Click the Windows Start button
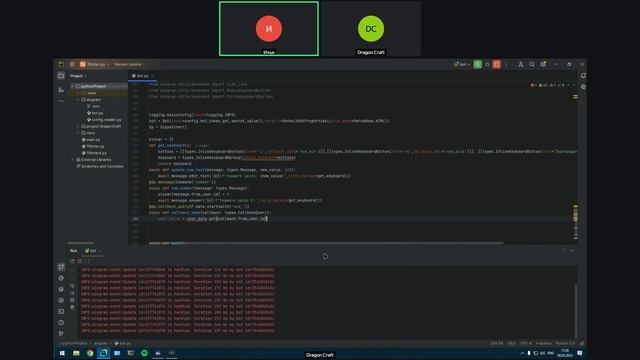The image size is (640, 360). (x=62, y=353)
